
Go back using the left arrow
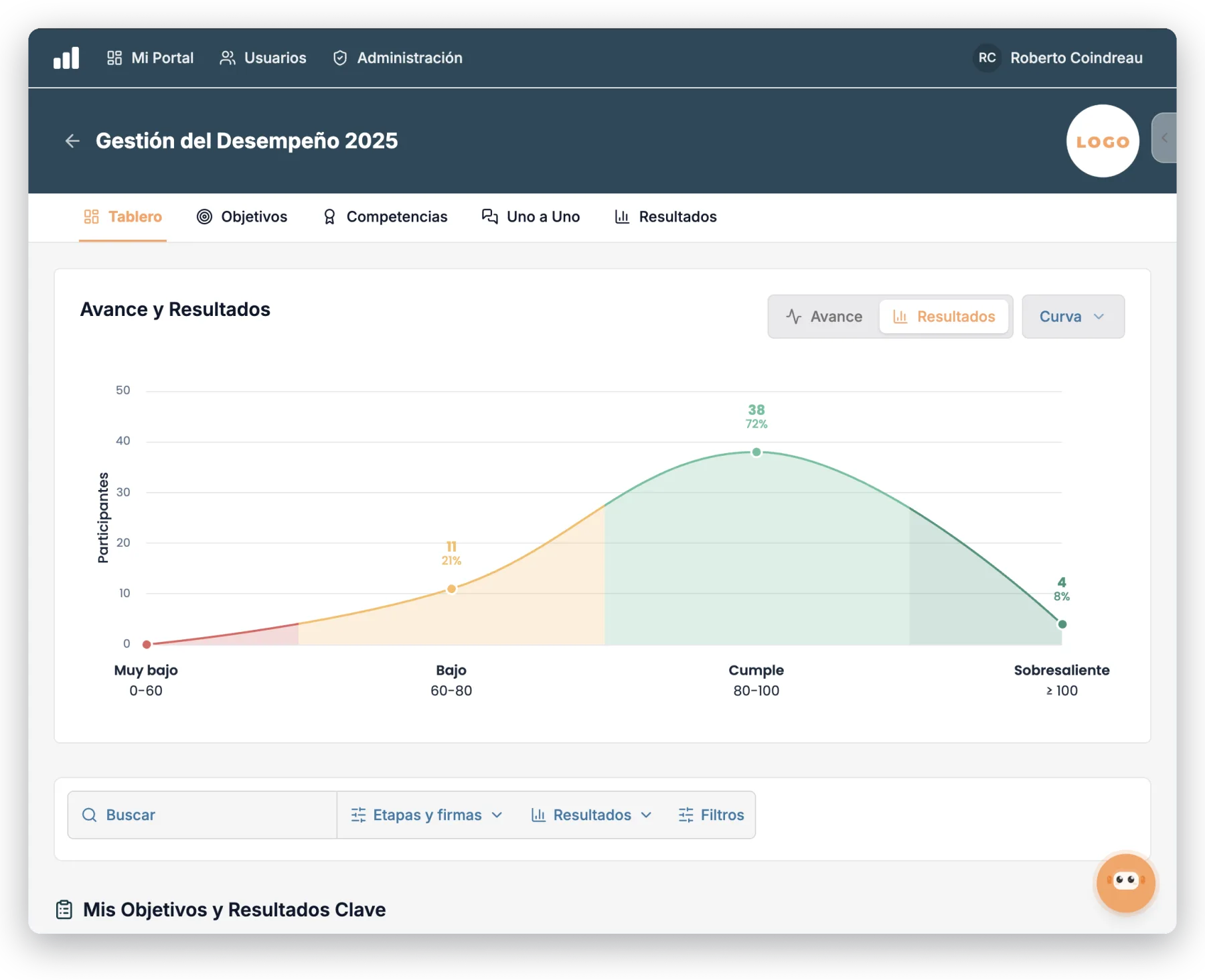tap(72, 141)
